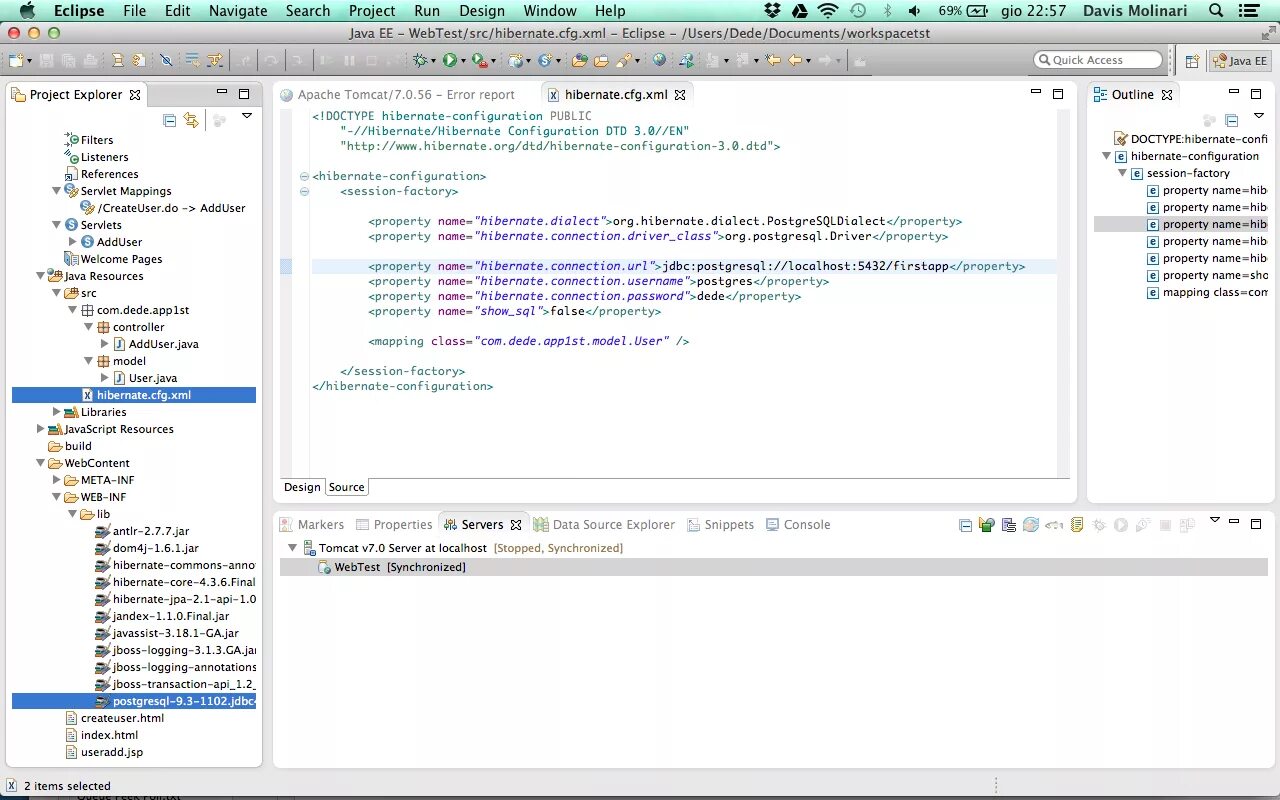The width and height of the screenshot is (1280, 800).
Task: Click the Back navigation arrow icon
Action: click(x=797, y=61)
